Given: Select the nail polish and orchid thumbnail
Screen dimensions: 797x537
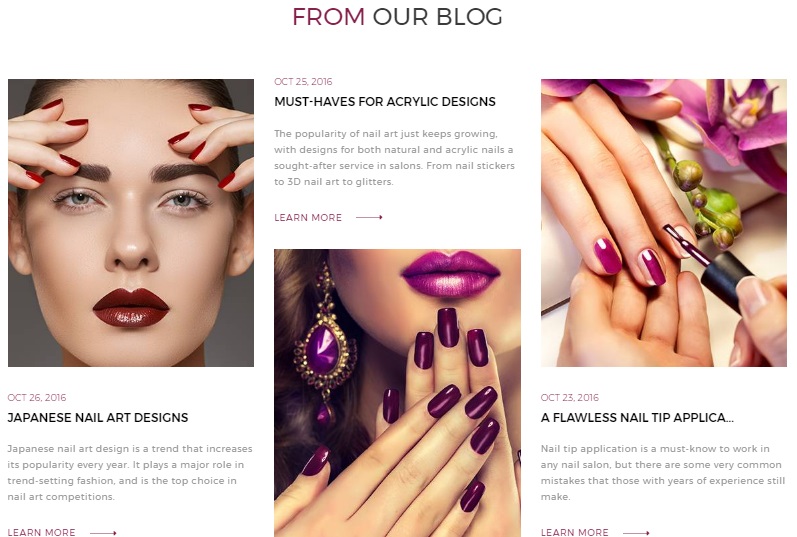Looking at the screenshot, I should pos(664,223).
